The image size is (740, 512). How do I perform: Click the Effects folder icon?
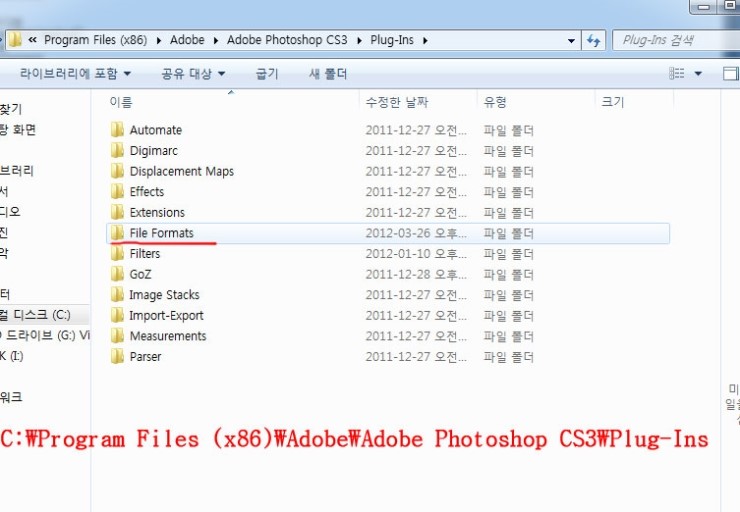[117, 192]
